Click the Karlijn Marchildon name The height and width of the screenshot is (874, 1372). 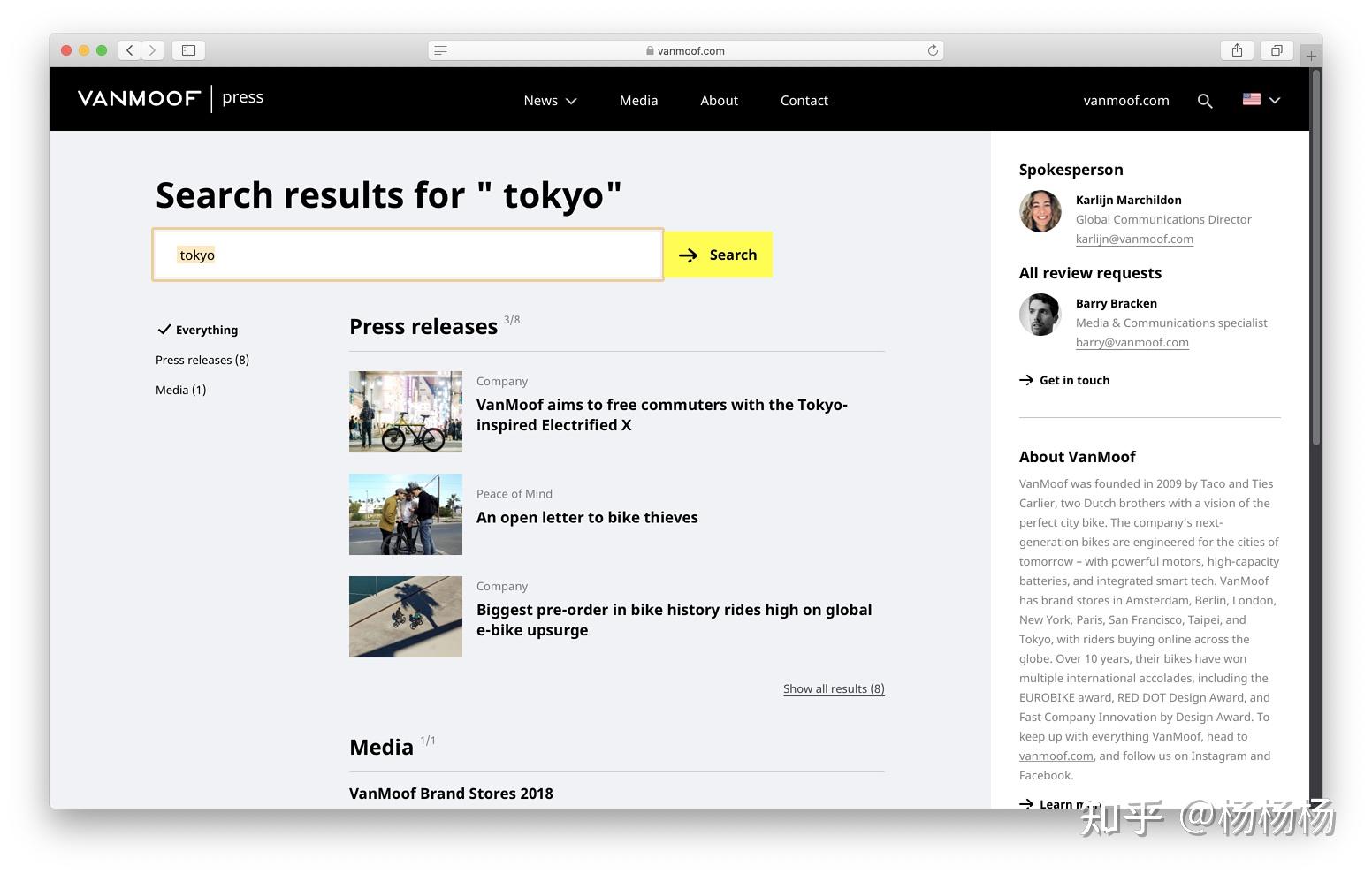click(1129, 200)
